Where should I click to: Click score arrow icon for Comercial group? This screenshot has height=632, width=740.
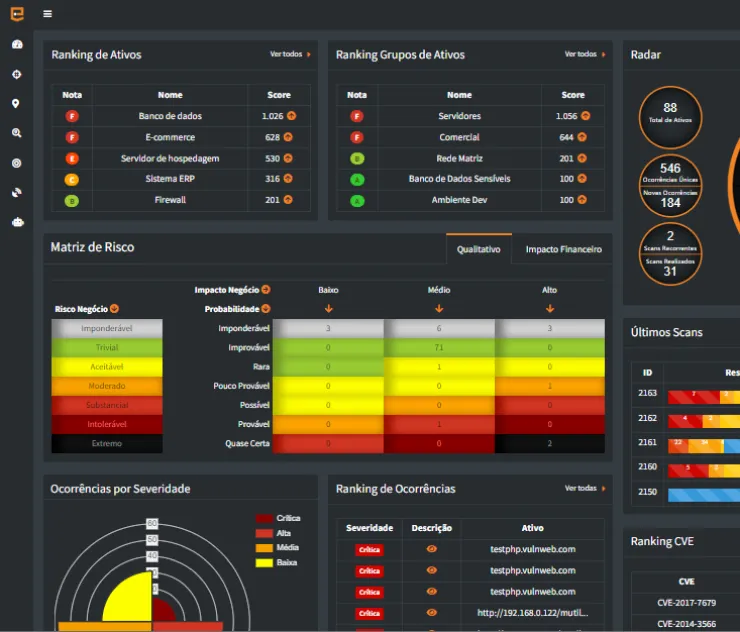pyautogui.click(x=582, y=137)
